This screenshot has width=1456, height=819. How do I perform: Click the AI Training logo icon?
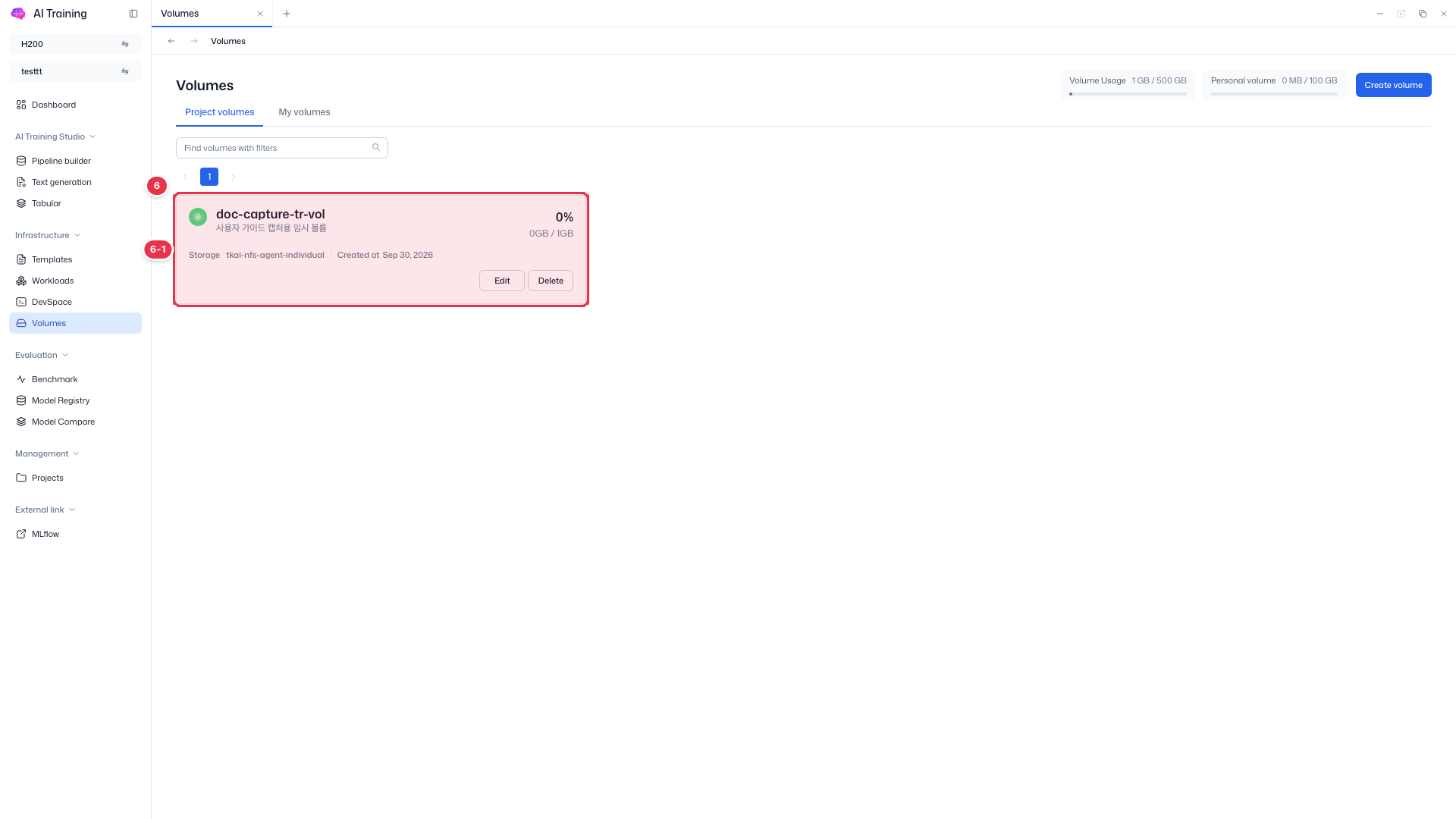(18, 14)
